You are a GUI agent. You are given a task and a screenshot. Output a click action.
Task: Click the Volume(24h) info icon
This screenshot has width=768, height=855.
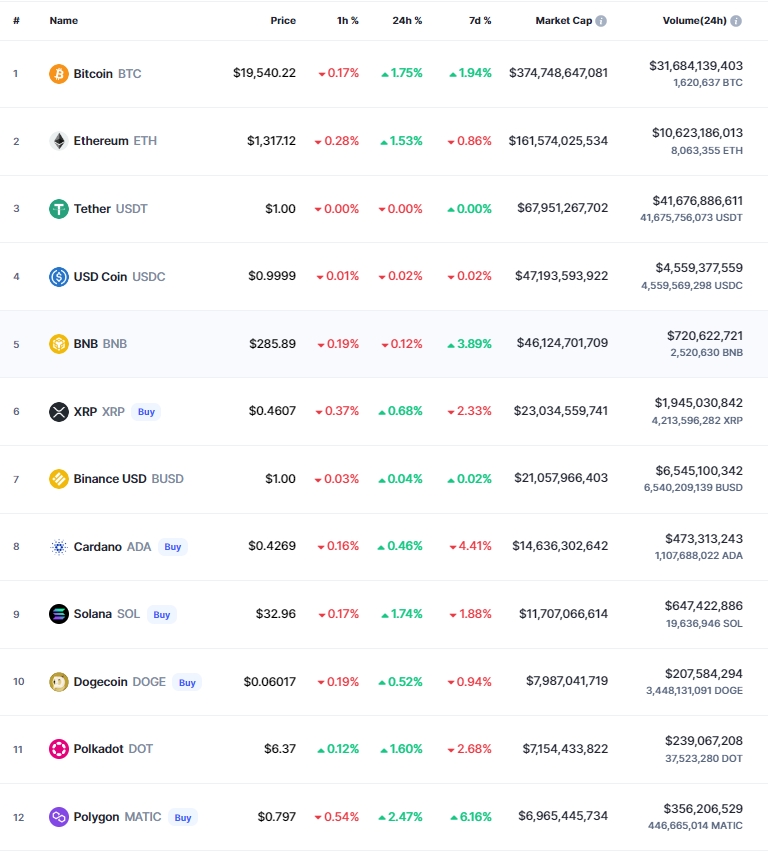click(x=736, y=21)
